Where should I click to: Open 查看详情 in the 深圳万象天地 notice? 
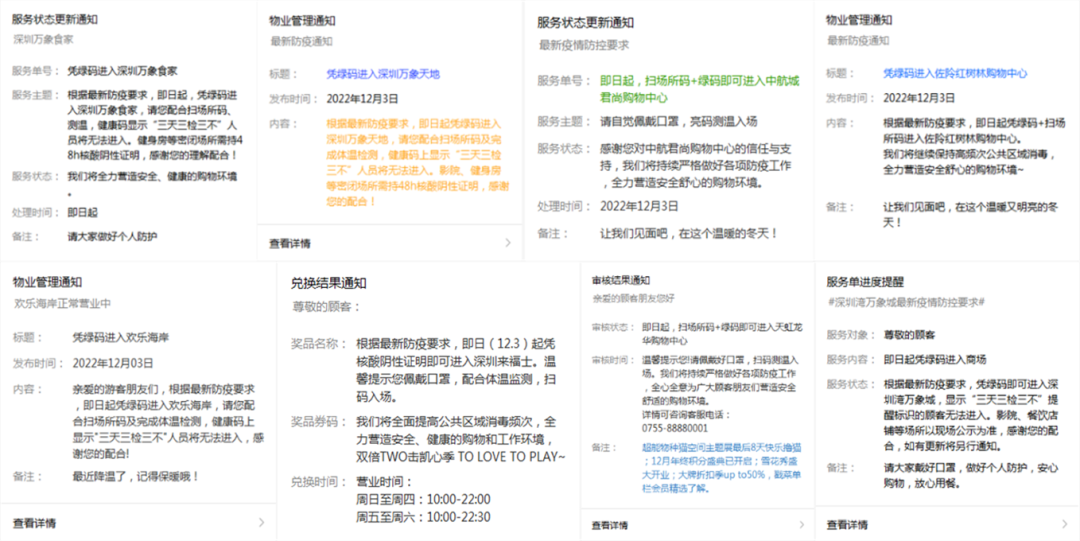coord(290,243)
